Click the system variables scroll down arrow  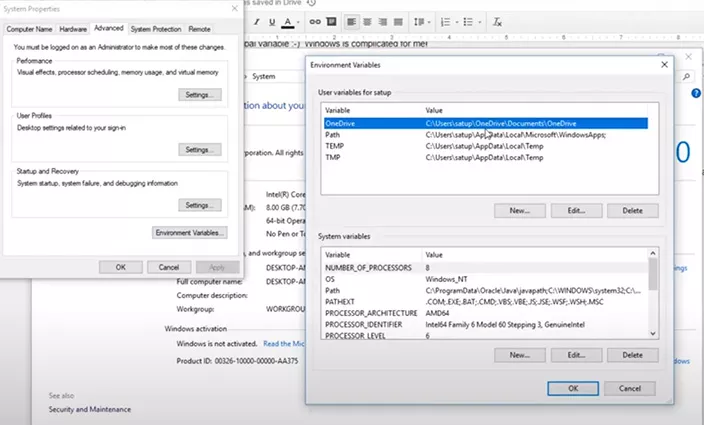pyautogui.click(x=653, y=333)
